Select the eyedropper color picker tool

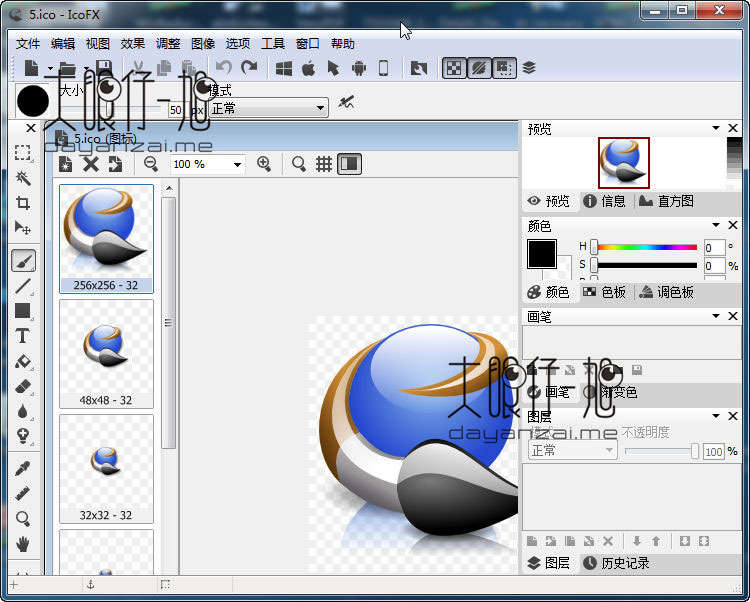point(22,468)
